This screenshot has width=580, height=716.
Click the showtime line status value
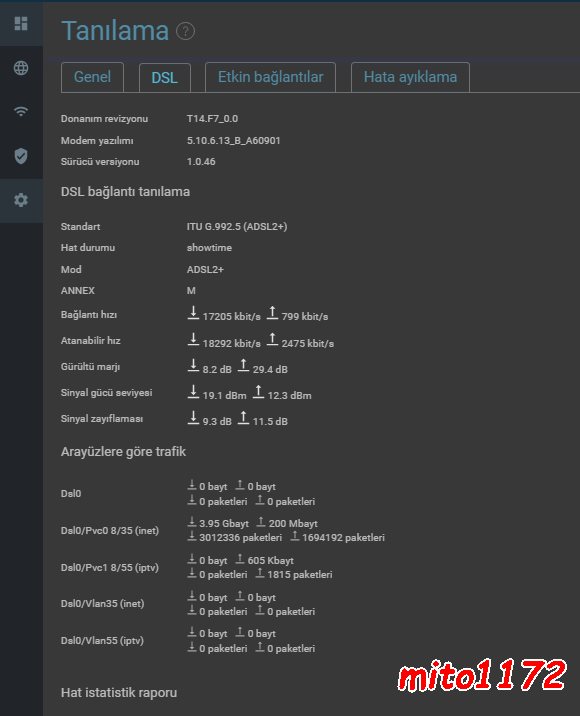[x=209, y=247]
